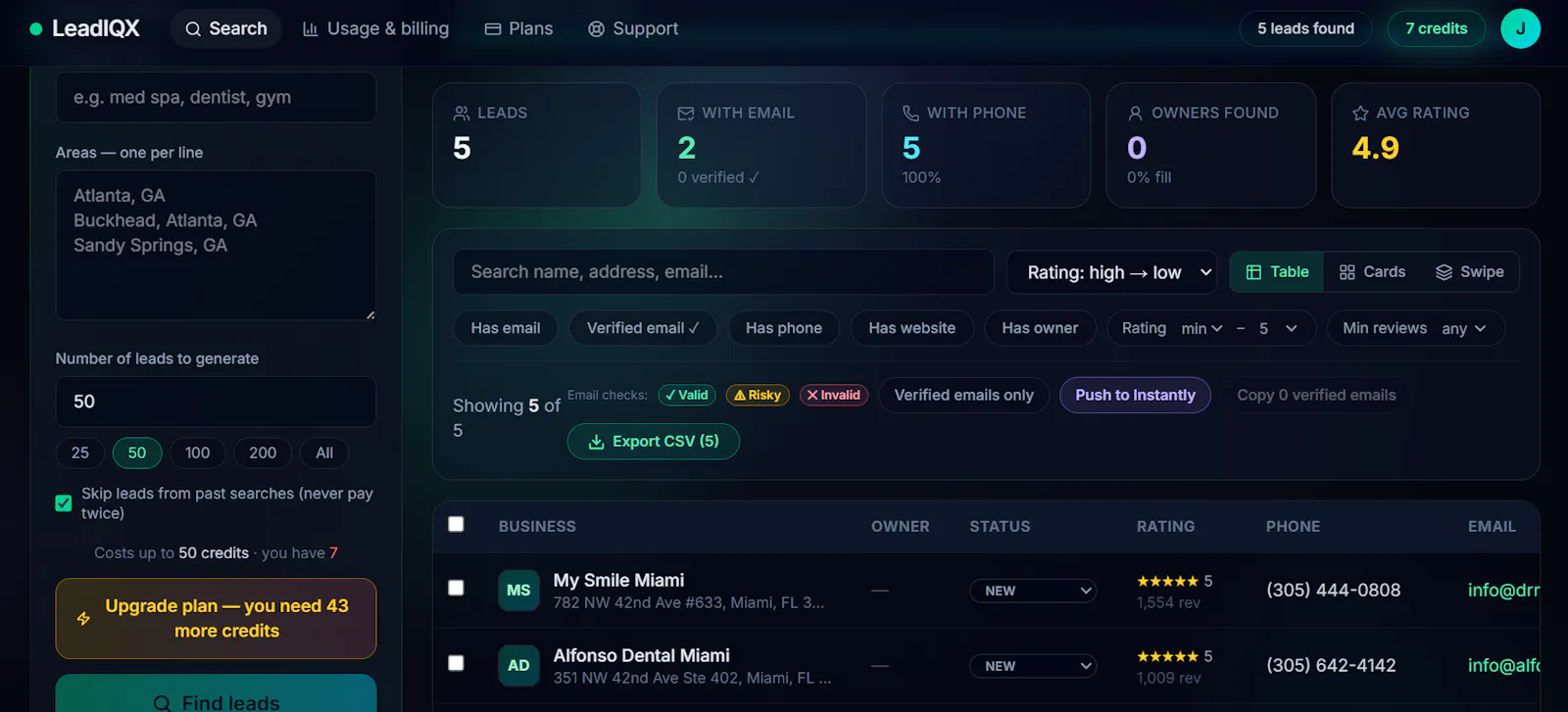Click the Alfonso Dental Miami star rating
The image size is (1568, 712).
pyautogui.click(x=1167, y=656)
